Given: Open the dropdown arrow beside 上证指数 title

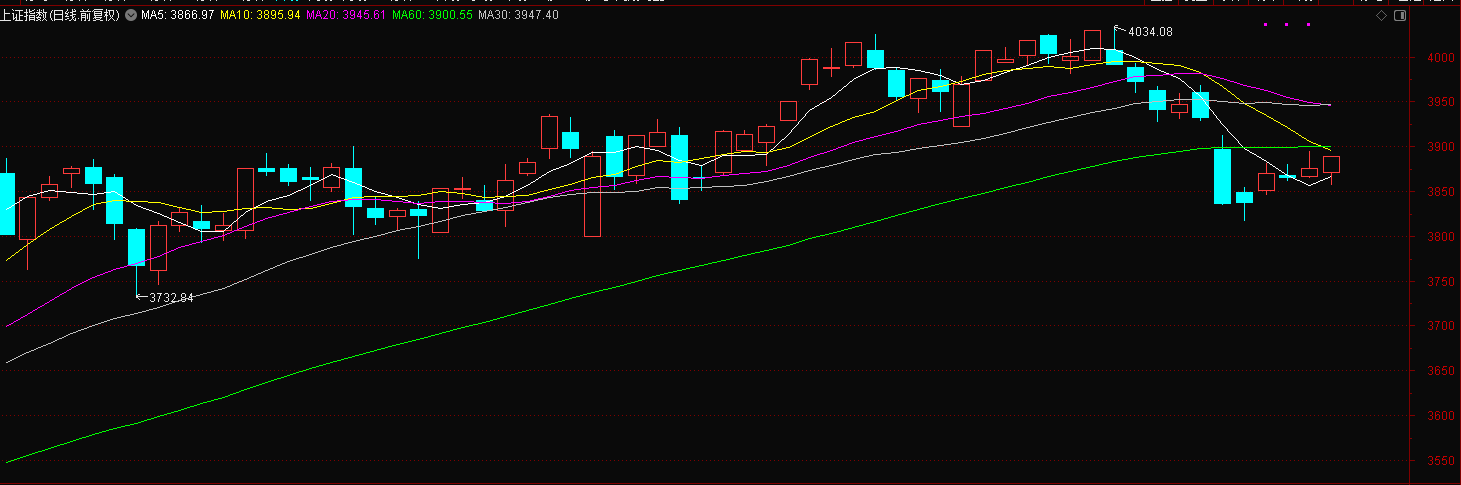Looking at the screenshot, I should tap(132, 16).
